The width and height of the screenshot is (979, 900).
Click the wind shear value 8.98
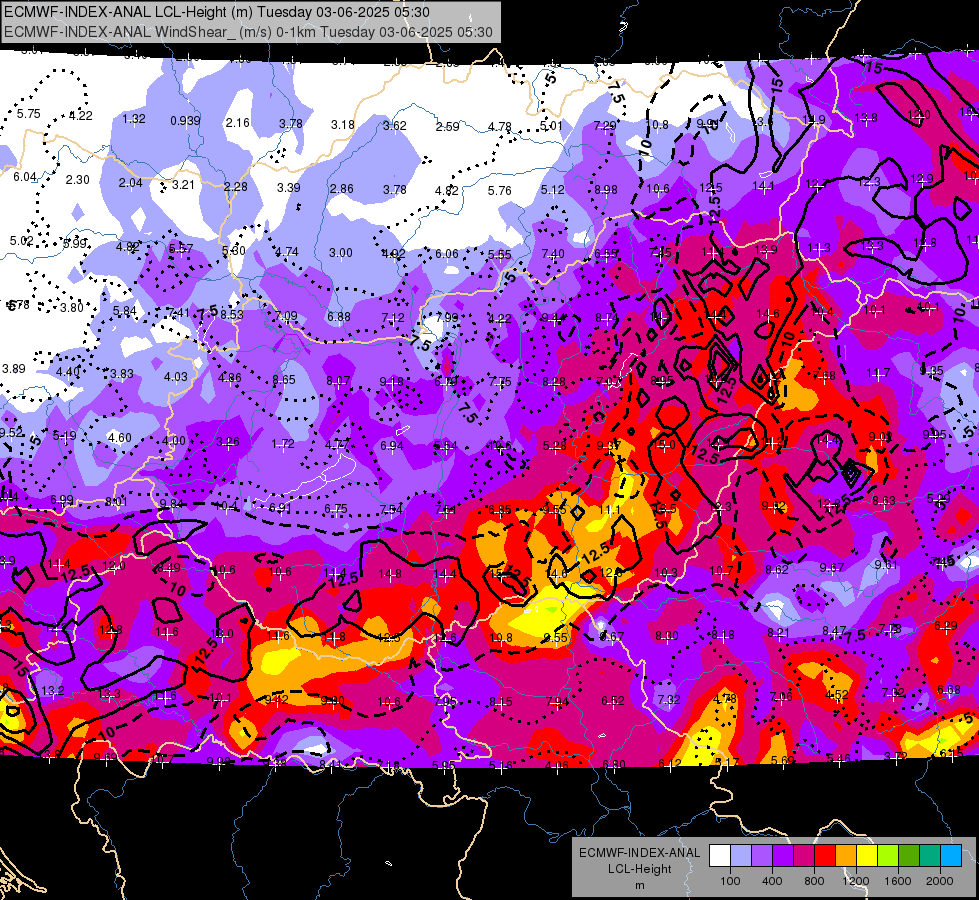(606, 189)
